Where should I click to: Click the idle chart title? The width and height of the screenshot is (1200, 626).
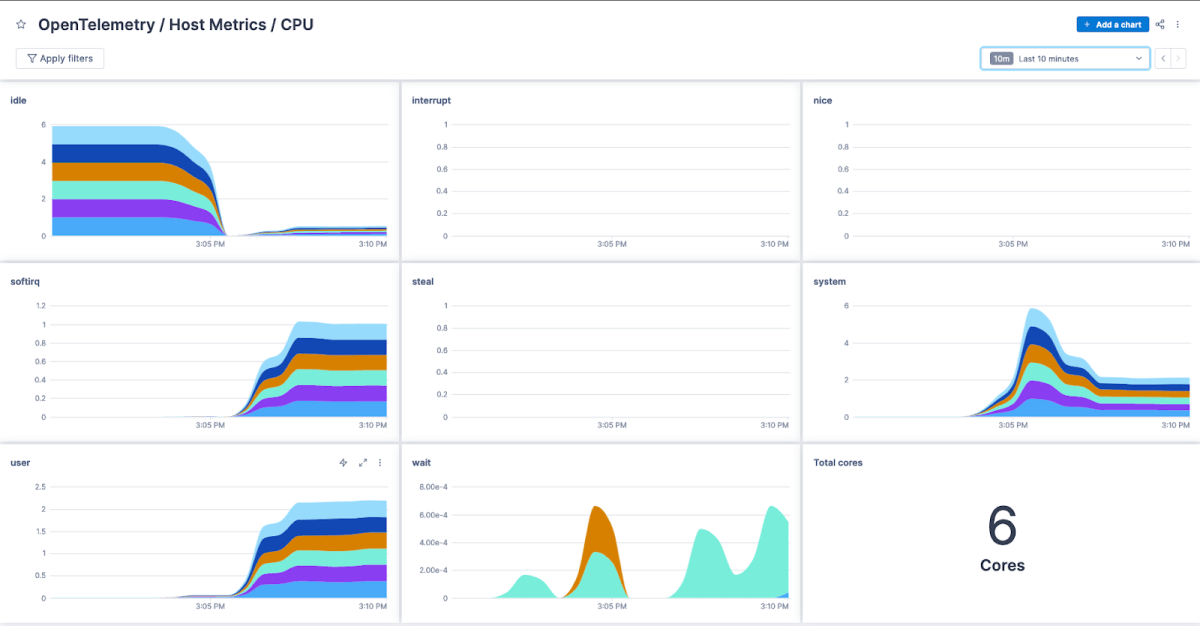pyautogui.click(x=18, y=100)
